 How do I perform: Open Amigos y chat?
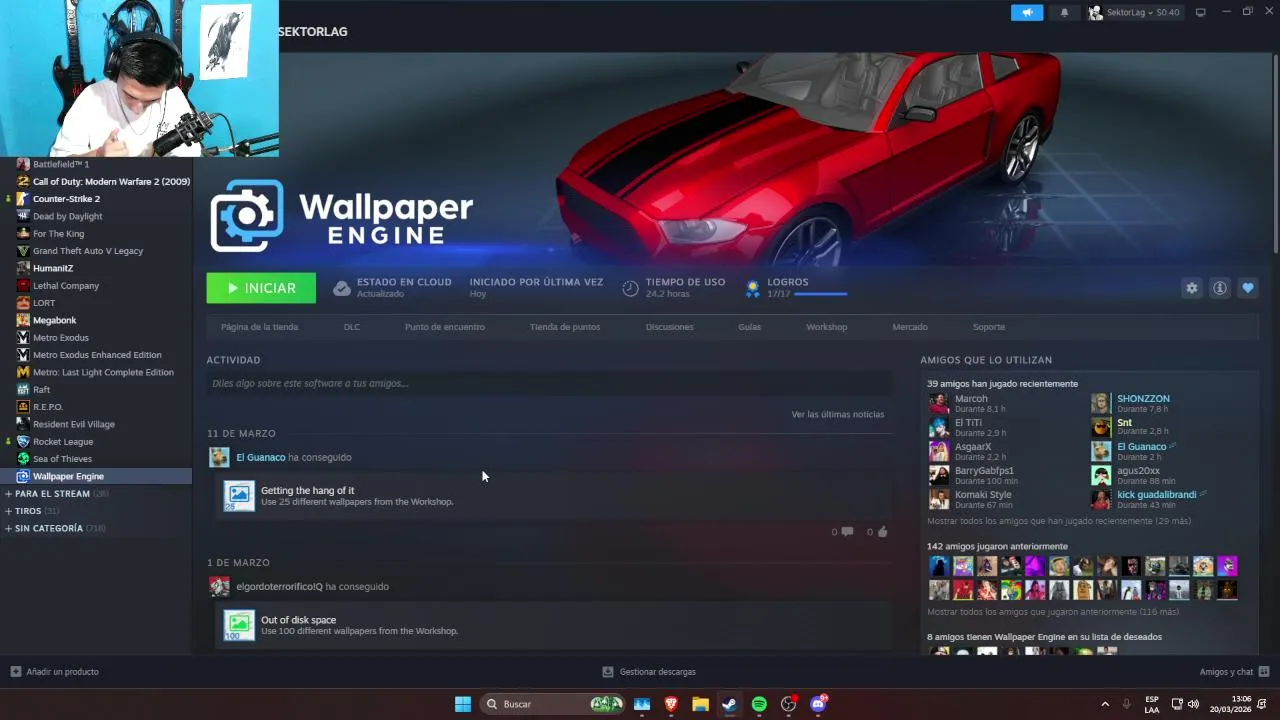click(x=1234, y=672)
